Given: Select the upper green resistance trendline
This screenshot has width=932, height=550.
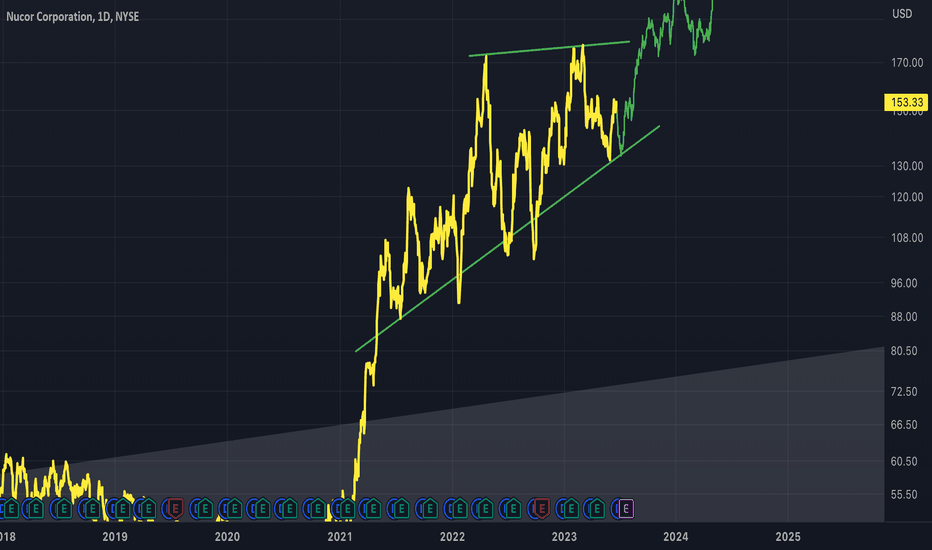Looking at the screenshot, I should click(x=549, y=49).
